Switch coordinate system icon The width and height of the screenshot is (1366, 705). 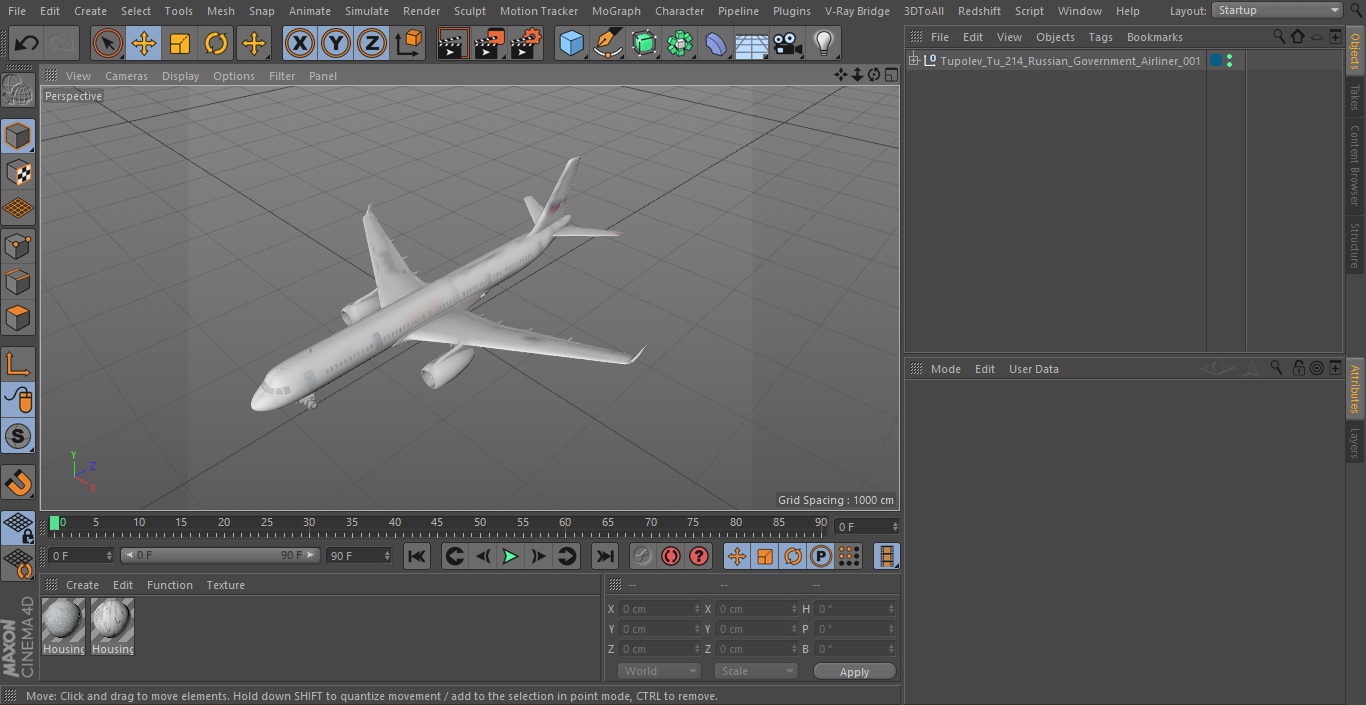click(409, 43)
